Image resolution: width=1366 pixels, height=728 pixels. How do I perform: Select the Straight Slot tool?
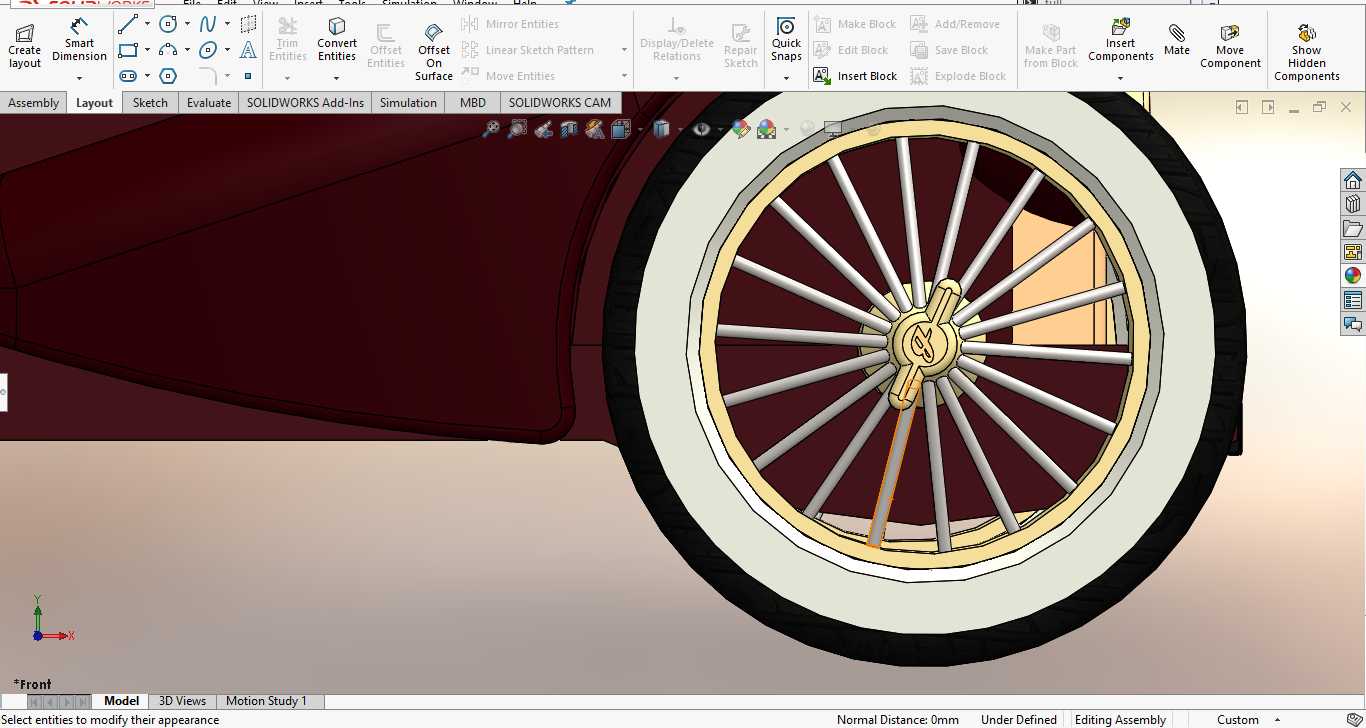[128, 76]
